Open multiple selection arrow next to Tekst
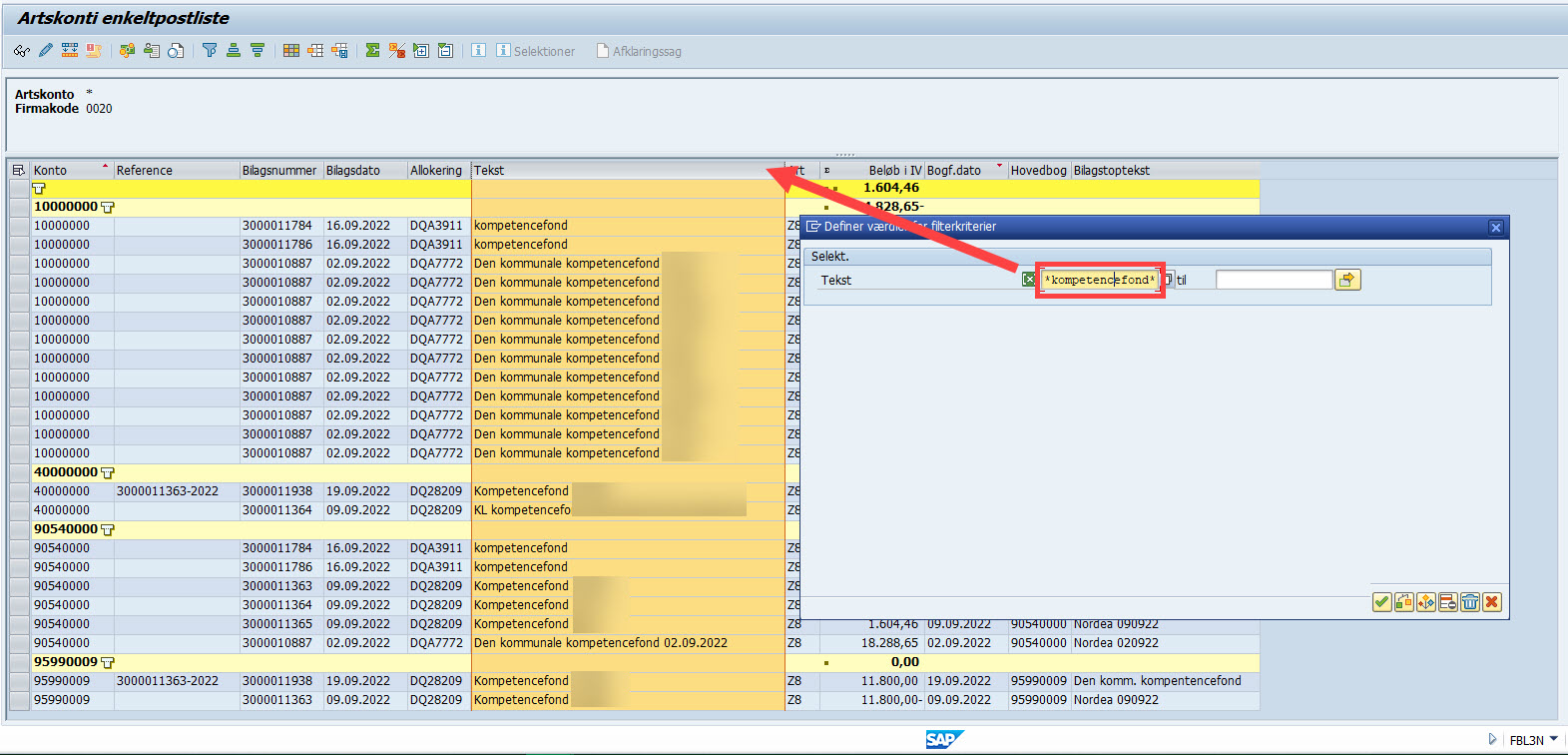The image size is (1568, 755). point(1347,280)
